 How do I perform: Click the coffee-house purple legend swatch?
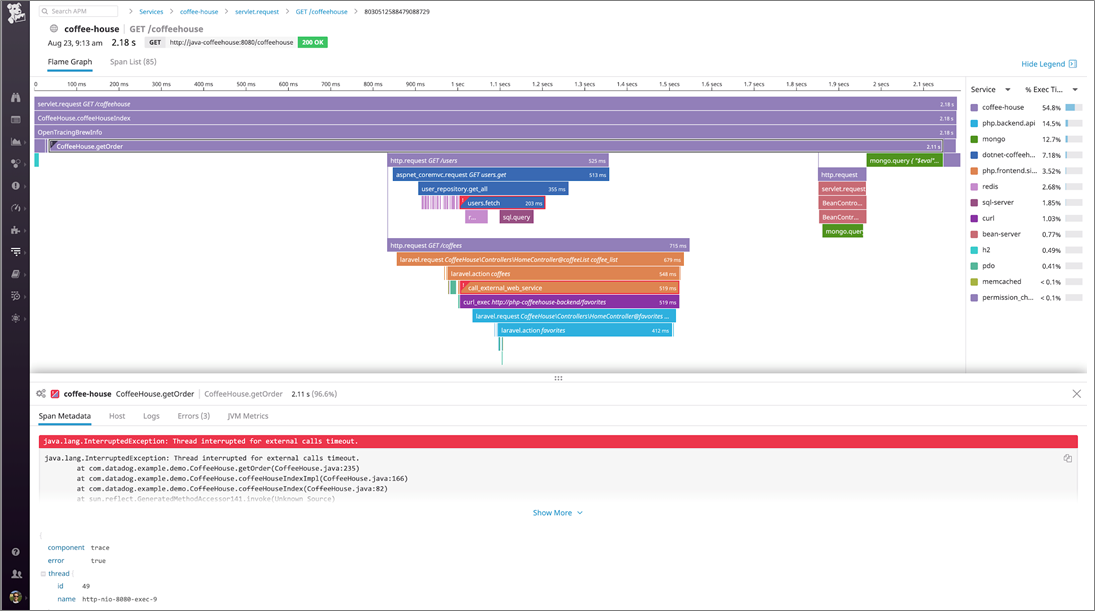coord(974,108)
